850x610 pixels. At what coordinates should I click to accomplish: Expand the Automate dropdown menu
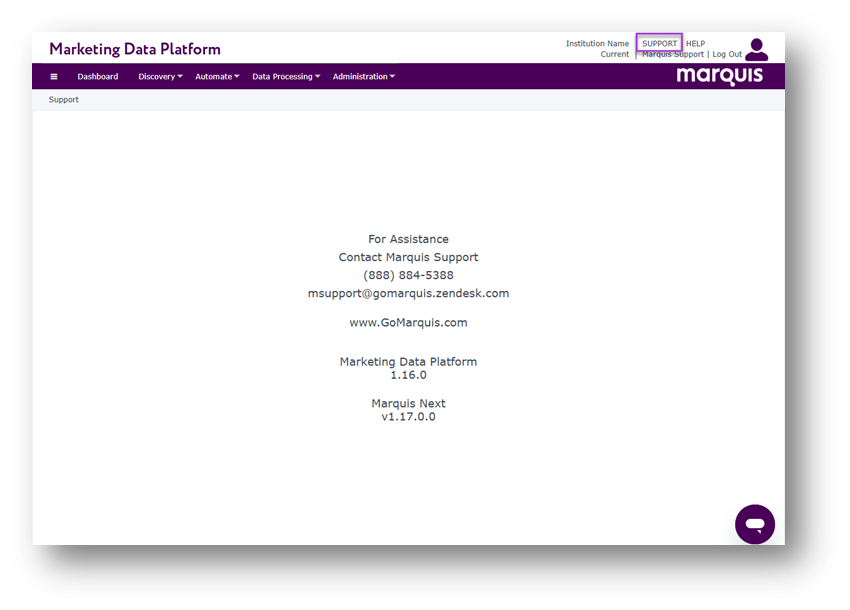[217, 77]
